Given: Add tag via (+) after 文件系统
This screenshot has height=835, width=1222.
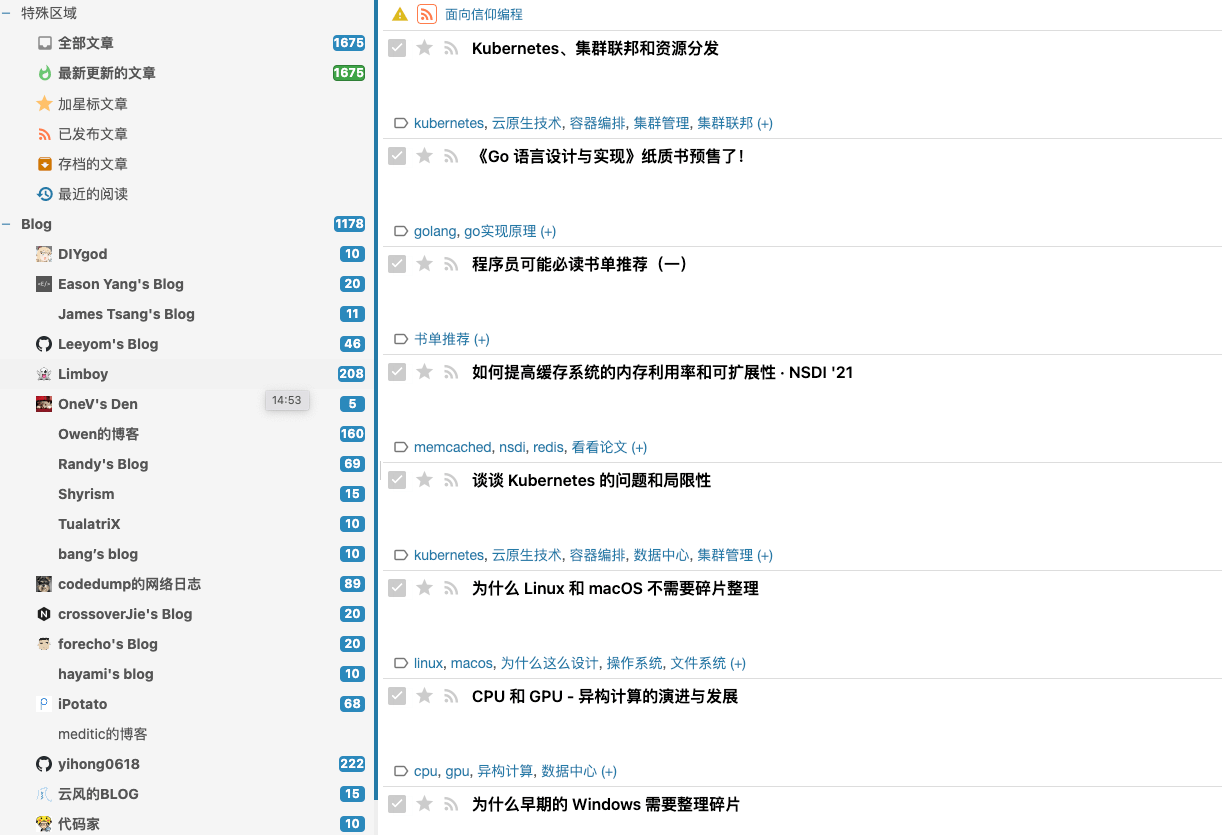Looking at the screenshot, I should point(738,663).
